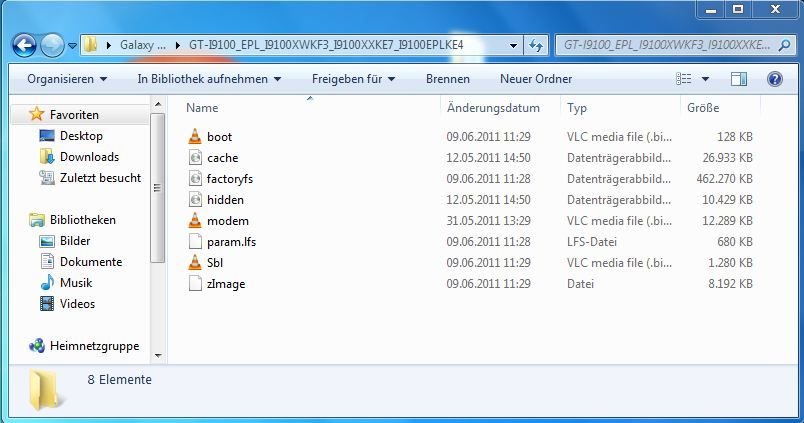Open In Bibliothek aufnehmen dropdown
This screenshot has width=804, height=423.
[x=209, y=79]
